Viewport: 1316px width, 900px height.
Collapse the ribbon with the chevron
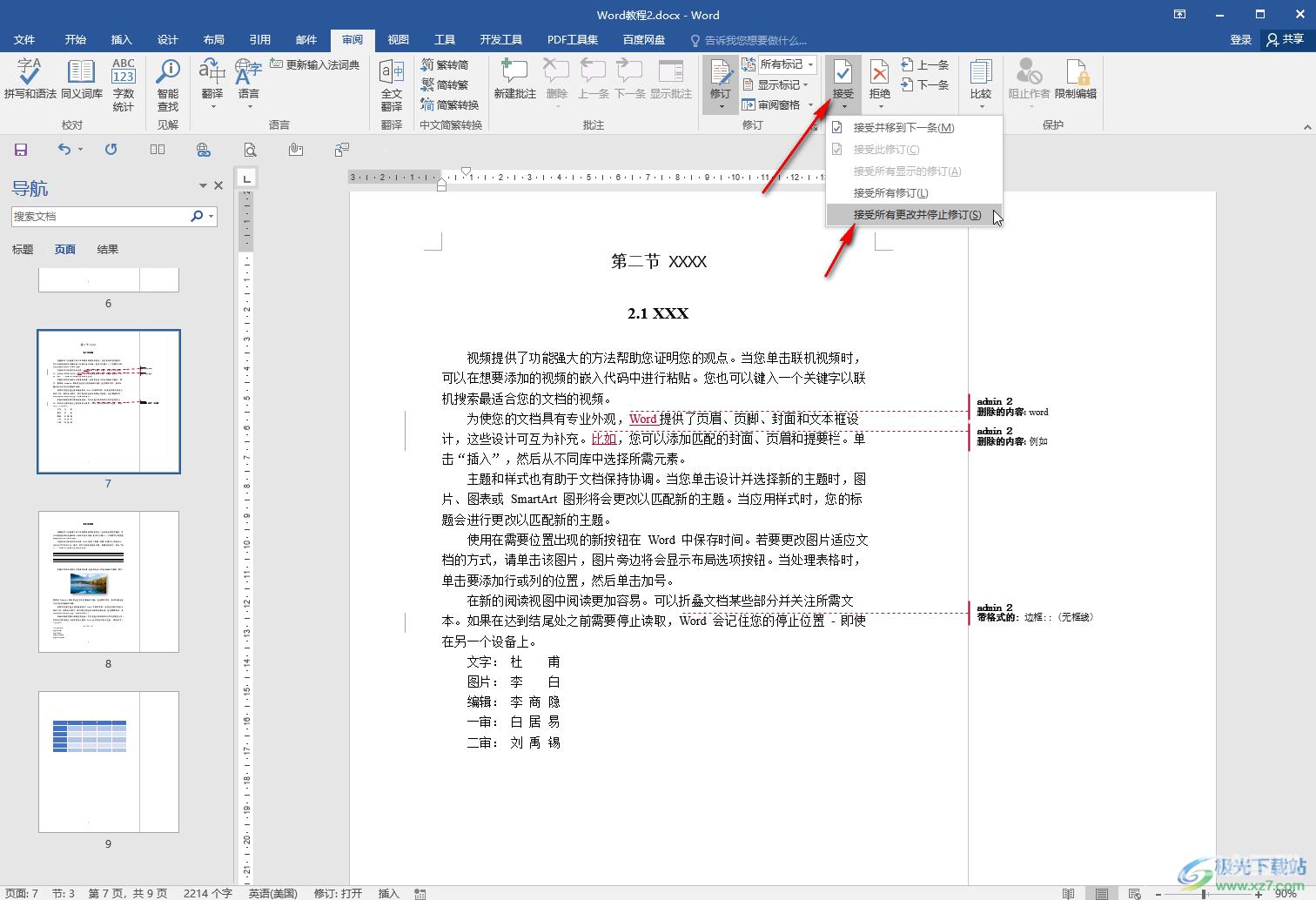pyautogui.click(x=1306, y=127)
